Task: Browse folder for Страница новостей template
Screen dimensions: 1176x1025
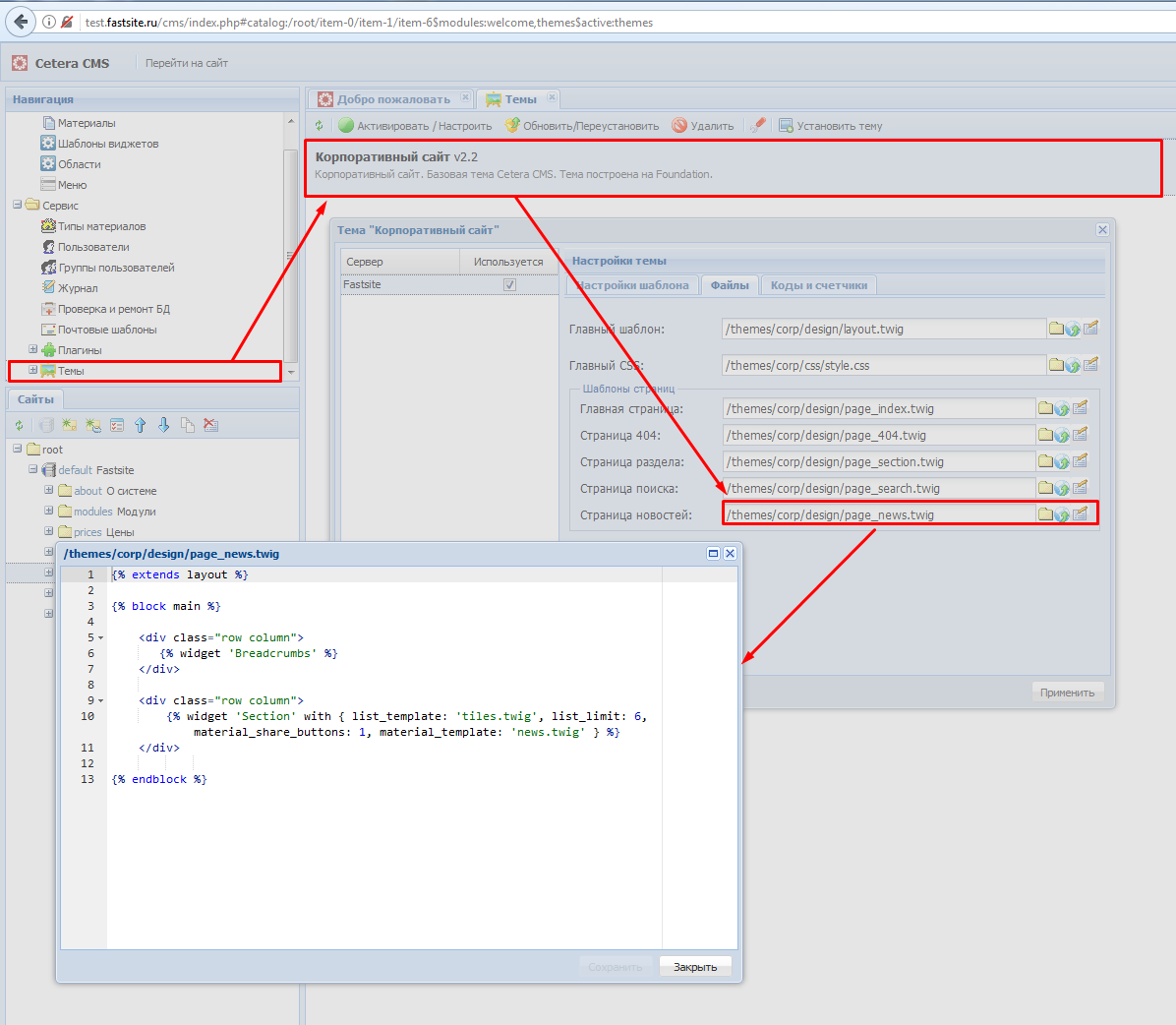Action: (1045, 514)
